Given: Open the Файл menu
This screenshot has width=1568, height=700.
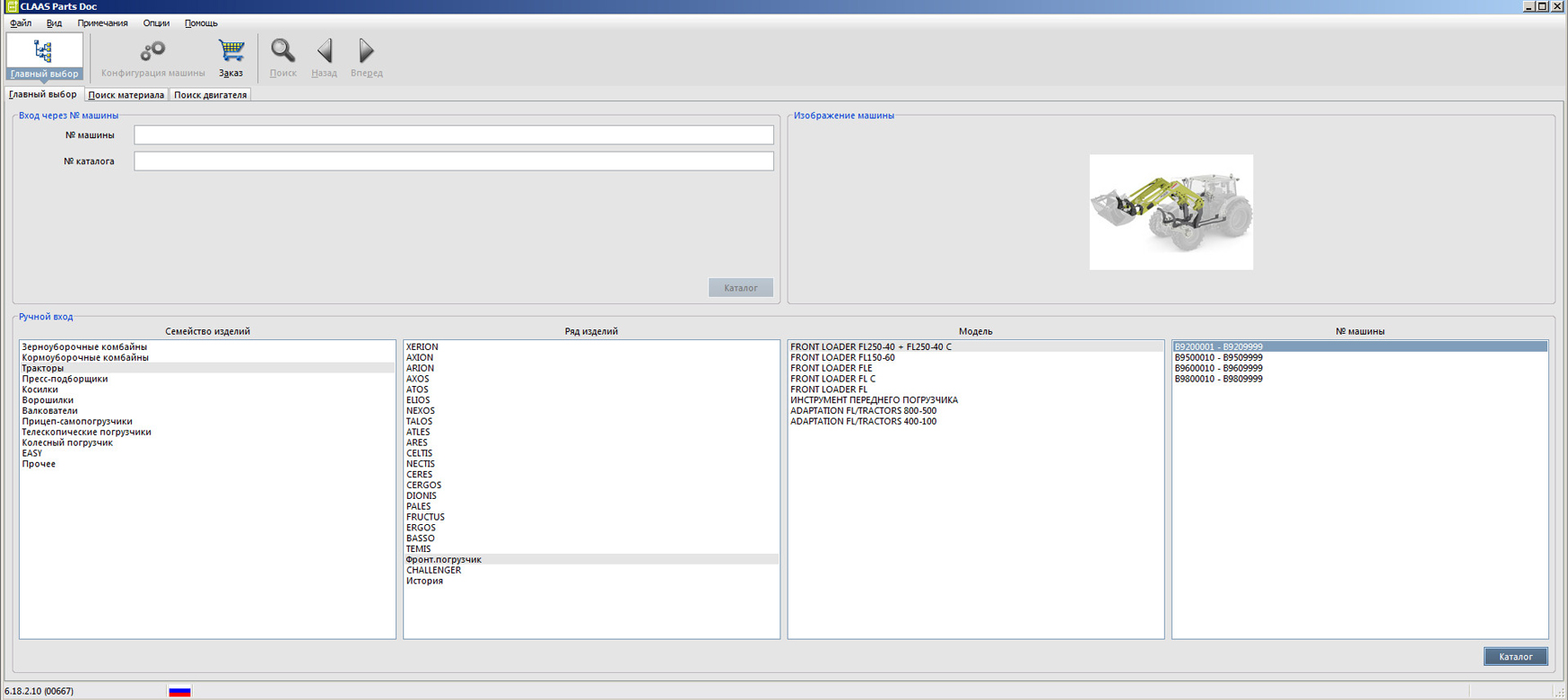Looking at the screenshot, I should pos(21,23).
